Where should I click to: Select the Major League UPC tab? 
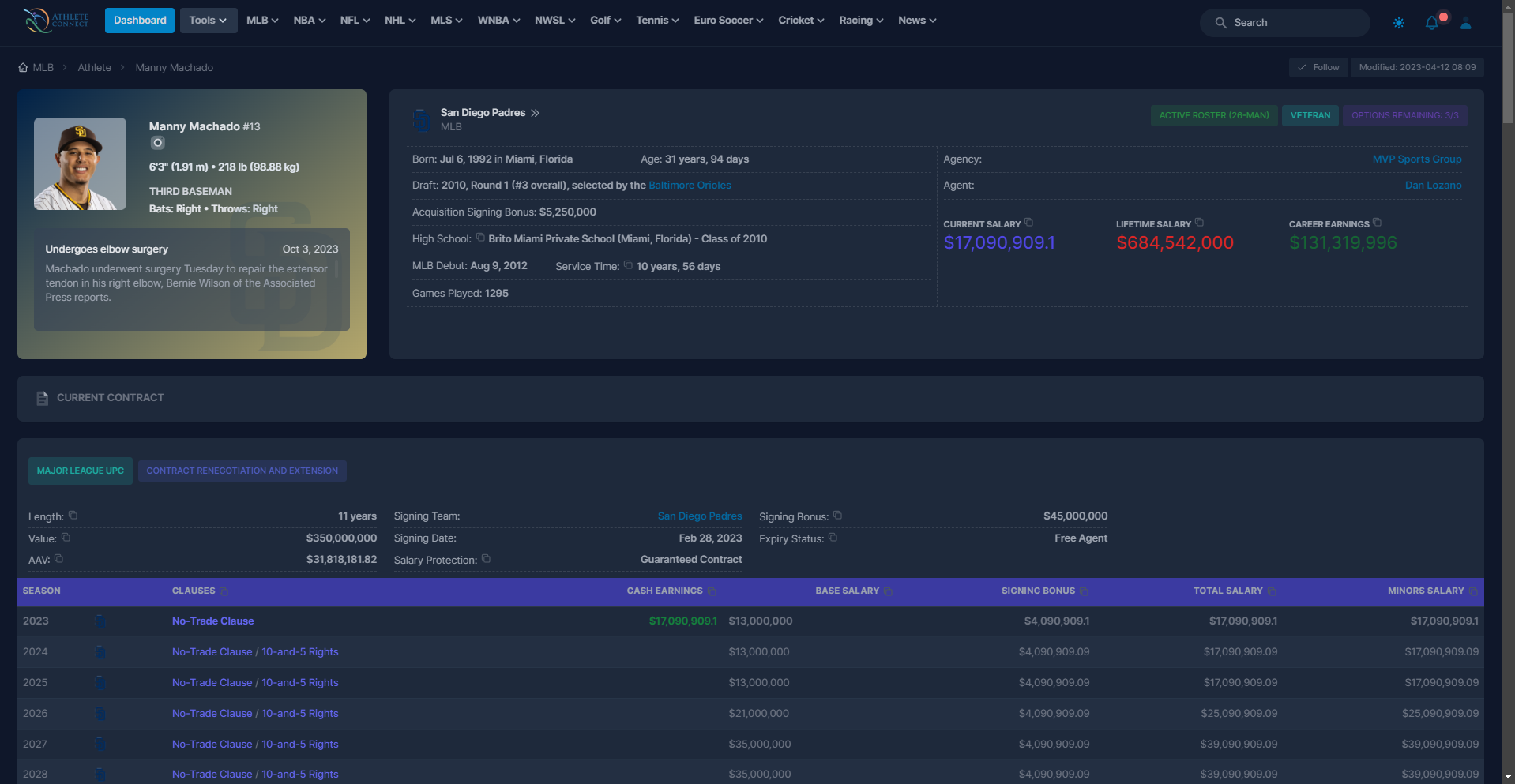tap(81, 471)
